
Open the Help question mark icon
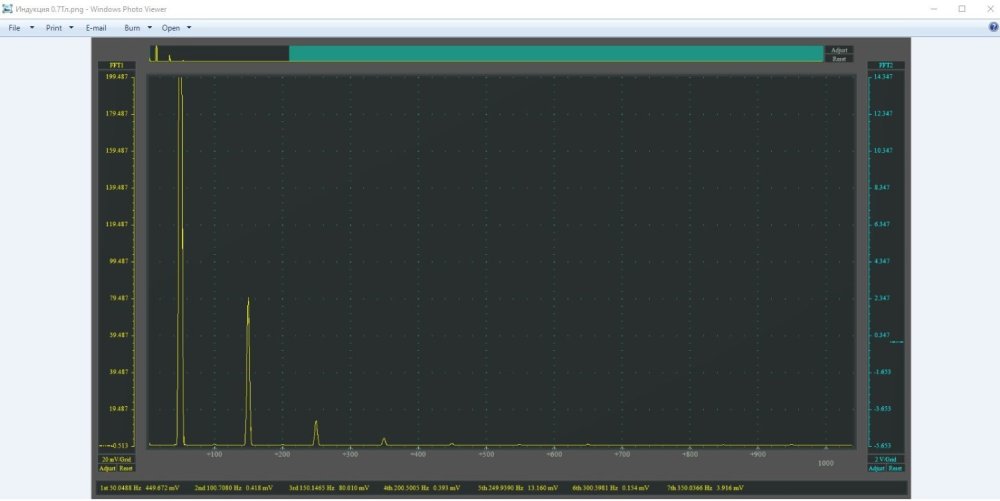pos(993,28)
